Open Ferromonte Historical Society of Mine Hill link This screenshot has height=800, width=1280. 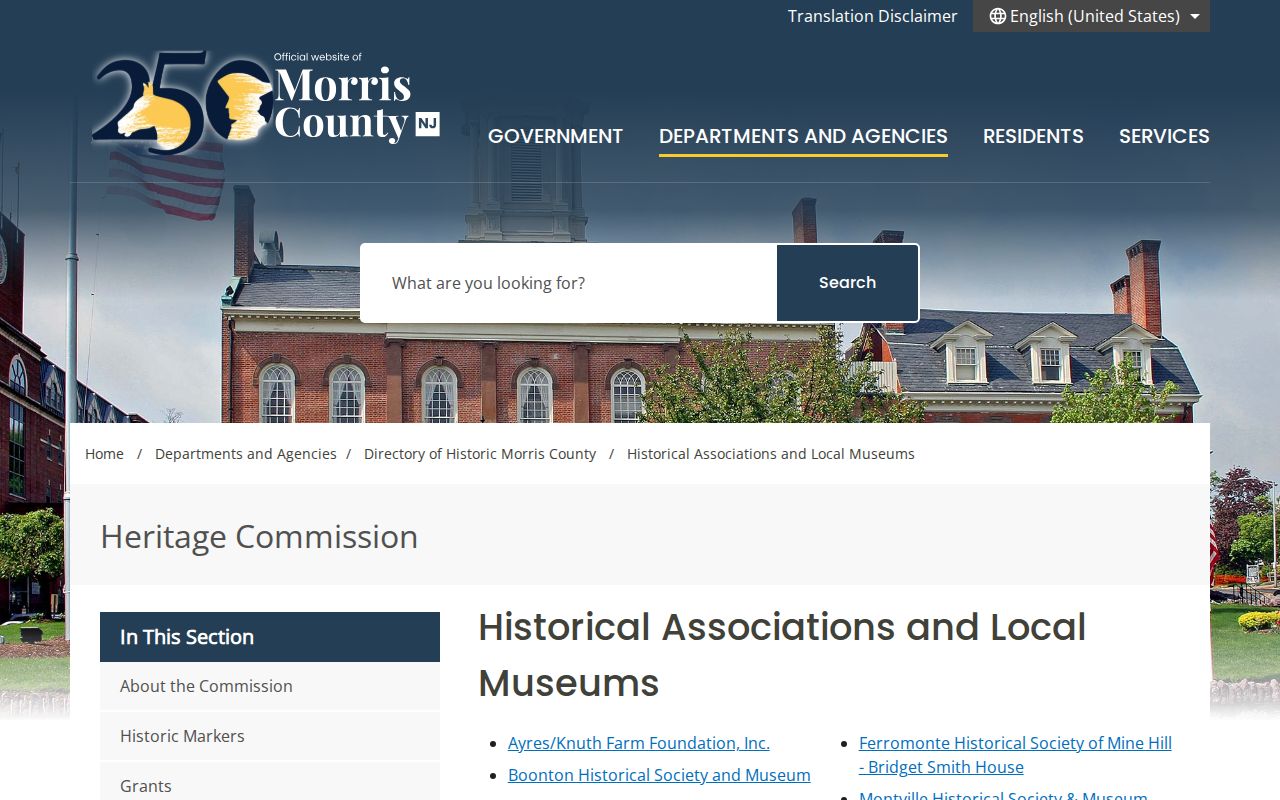click(1015, 755)
